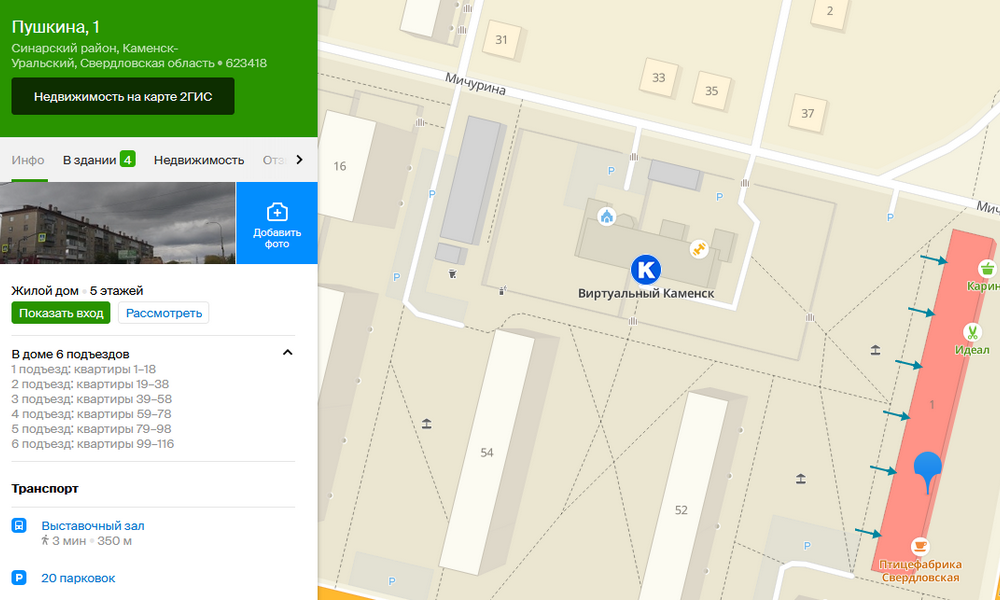This screenshot has width=1000, height=600.
Task: Click the blue location pin on building 1
Action: click(927, 472)
